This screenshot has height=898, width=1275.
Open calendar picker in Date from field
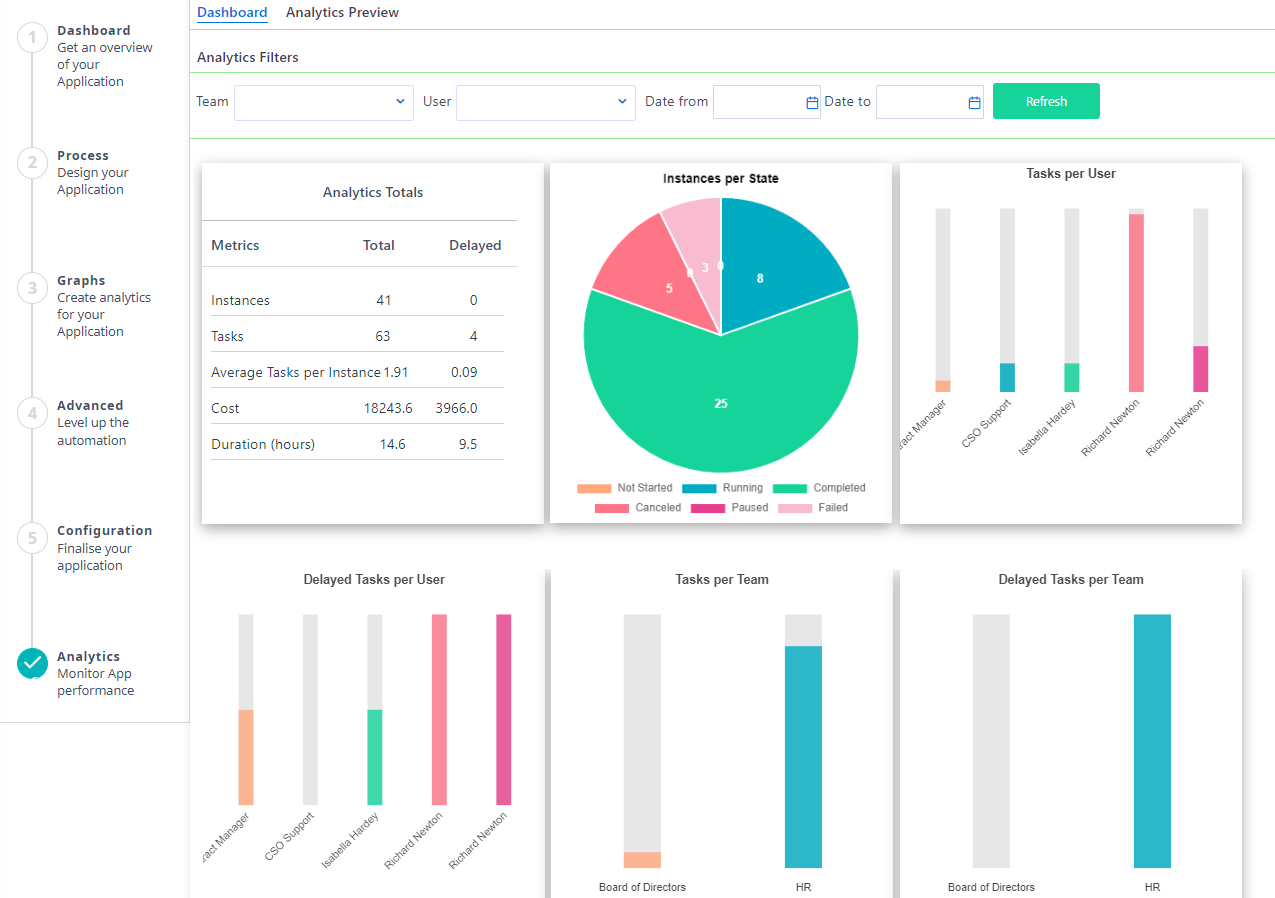(812, 102)
